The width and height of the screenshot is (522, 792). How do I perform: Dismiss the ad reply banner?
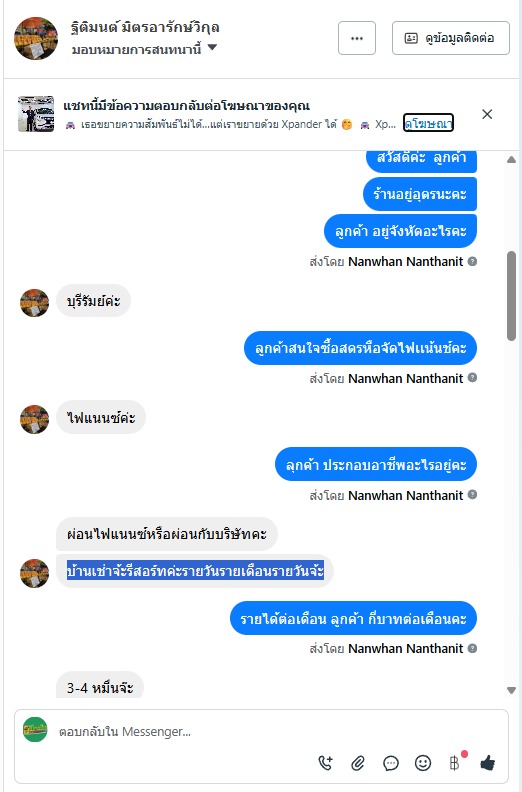click(487, 114)
